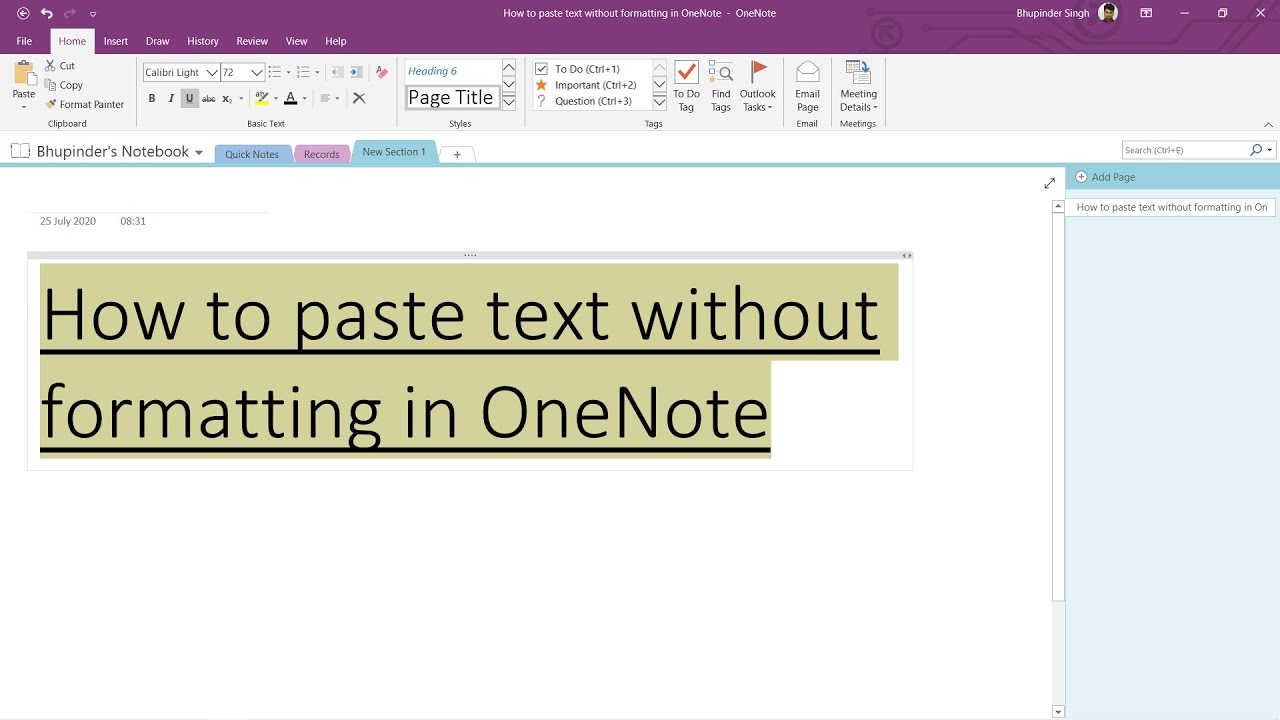Screen dimensions: 1280x720
Task: Click the To Do Tag button
Action: click(x=686, y=86)
